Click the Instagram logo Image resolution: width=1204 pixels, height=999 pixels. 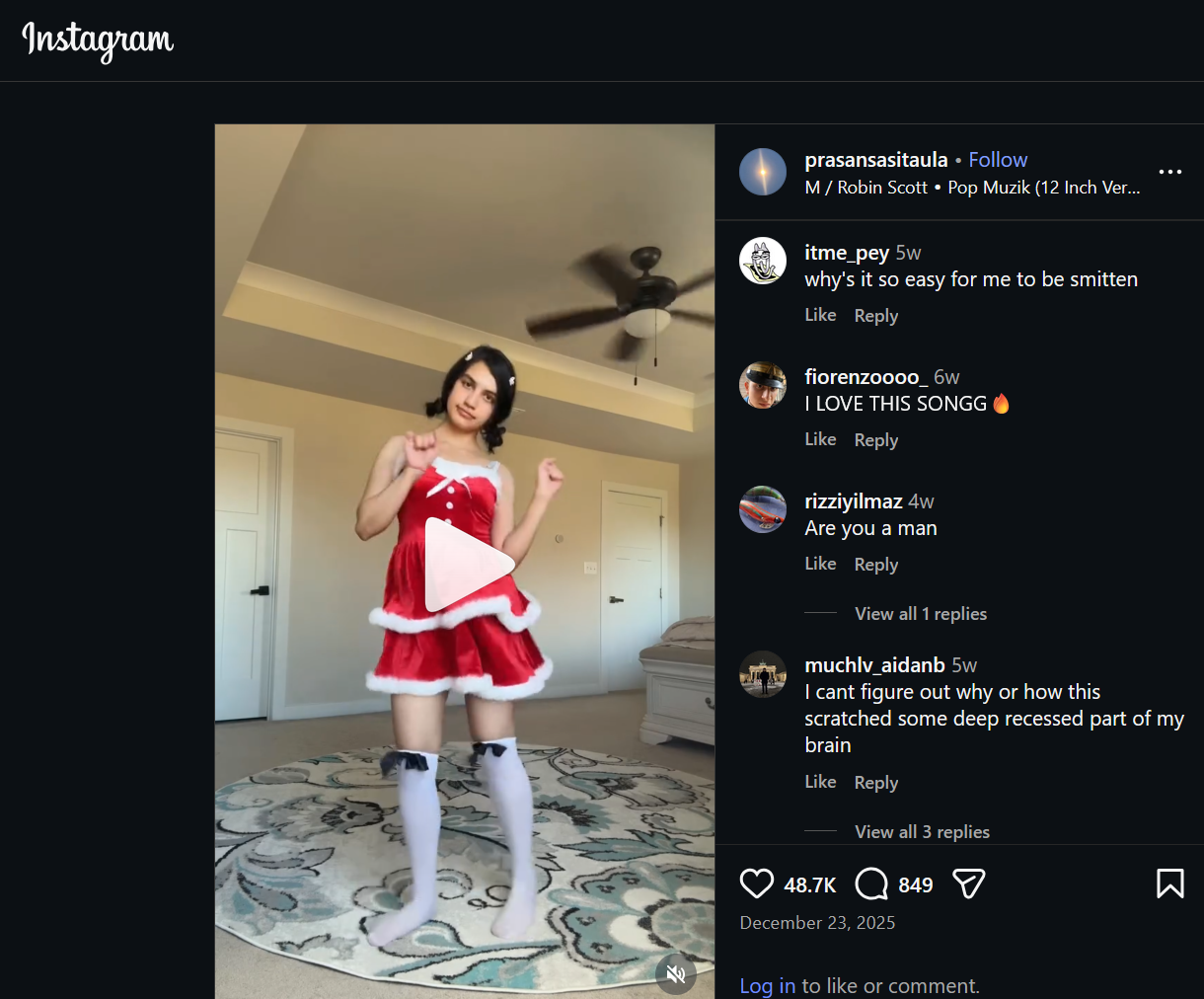[x=98, y=40]
